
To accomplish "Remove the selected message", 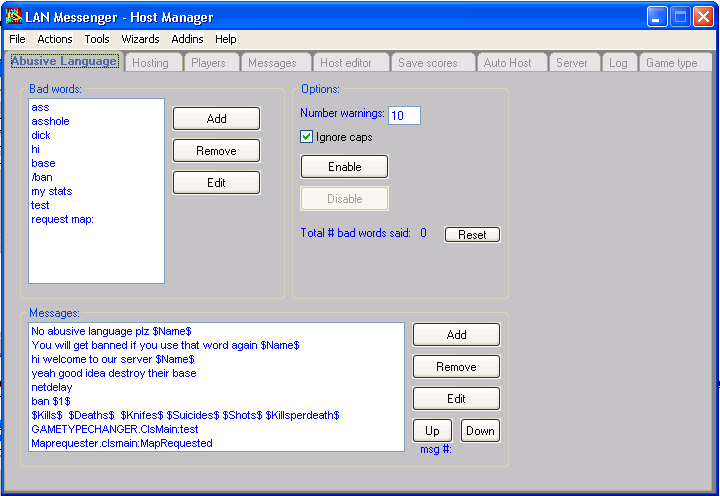I will [456, 367].
